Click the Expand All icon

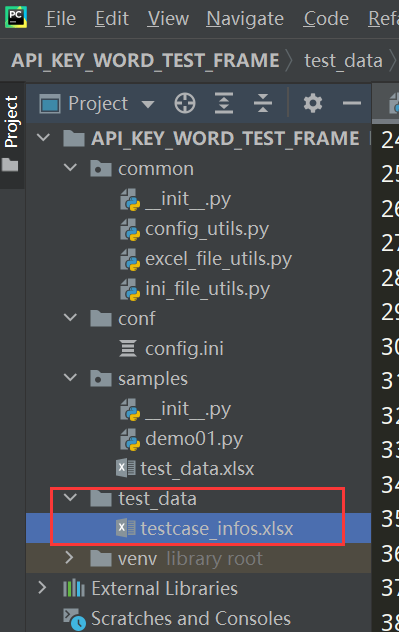[x=224, y=103]
